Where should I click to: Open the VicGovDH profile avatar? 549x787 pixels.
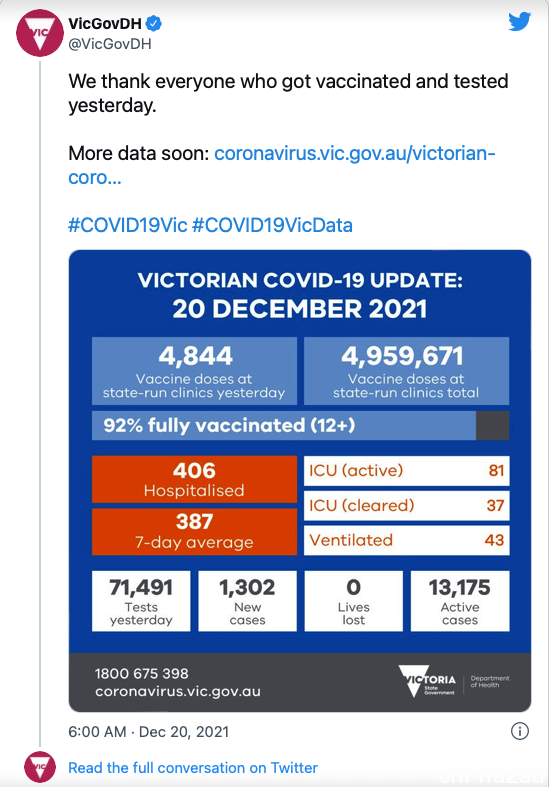tap(40, 33)
